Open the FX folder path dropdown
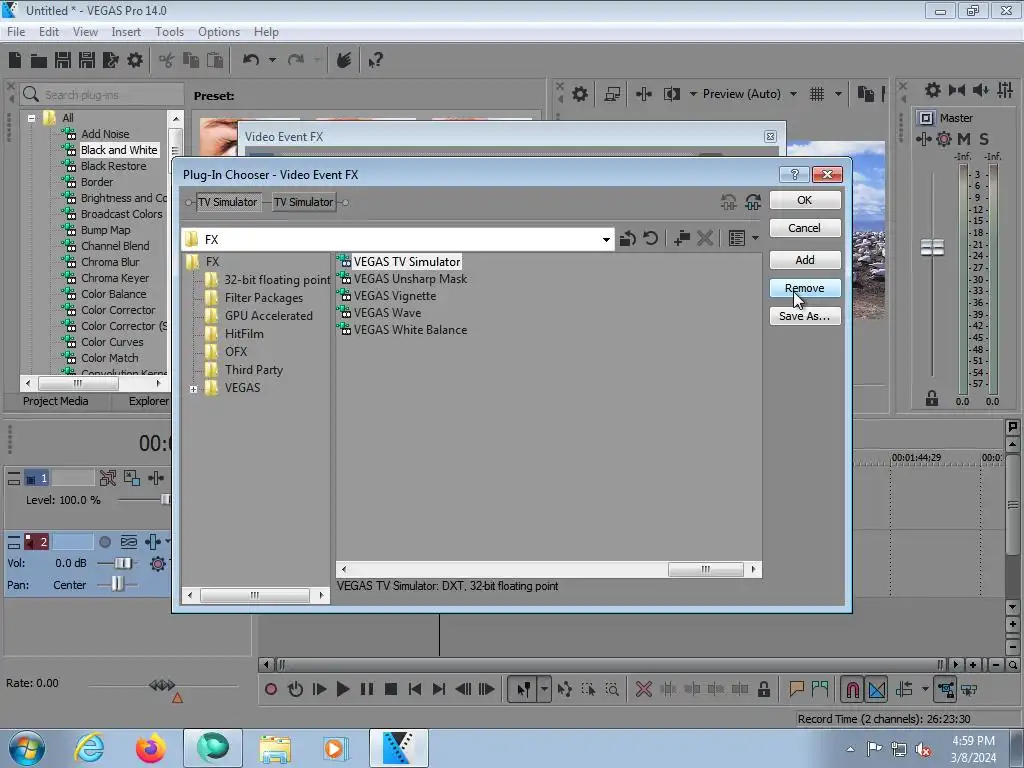 coord(606,240)
